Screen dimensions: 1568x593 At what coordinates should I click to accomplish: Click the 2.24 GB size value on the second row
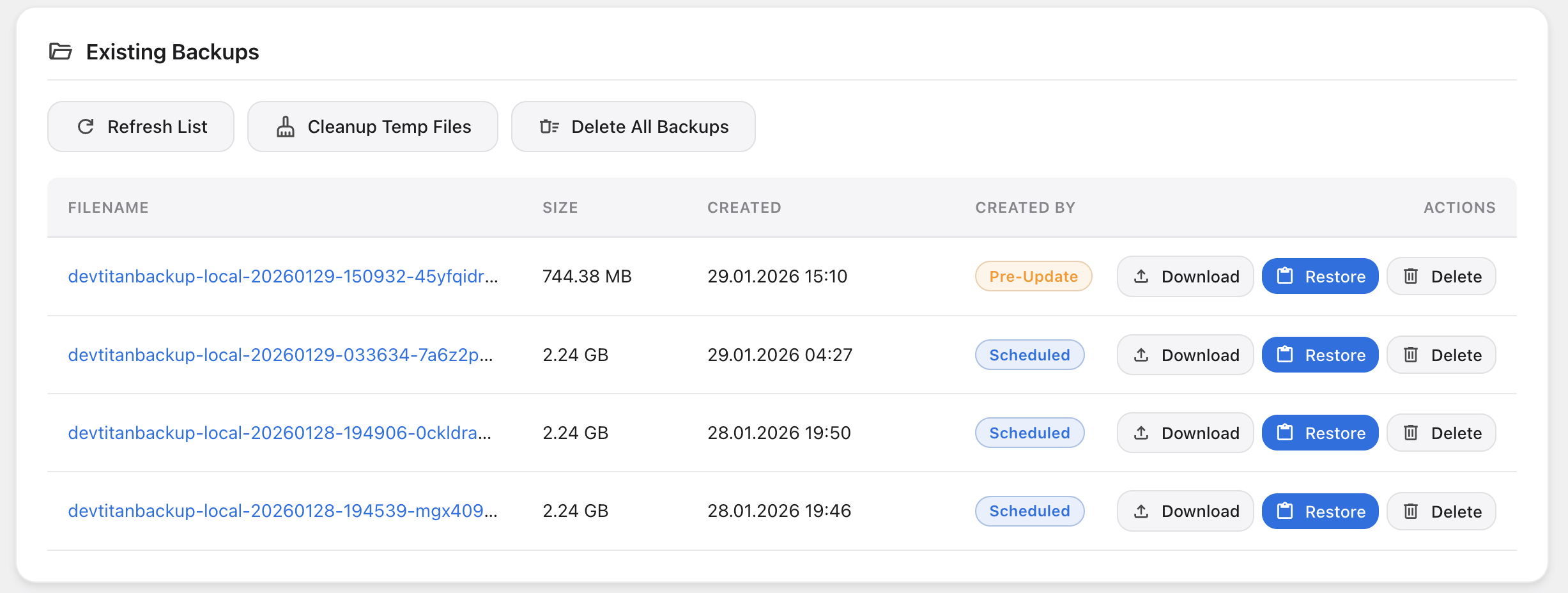click(x=576, y=355)
